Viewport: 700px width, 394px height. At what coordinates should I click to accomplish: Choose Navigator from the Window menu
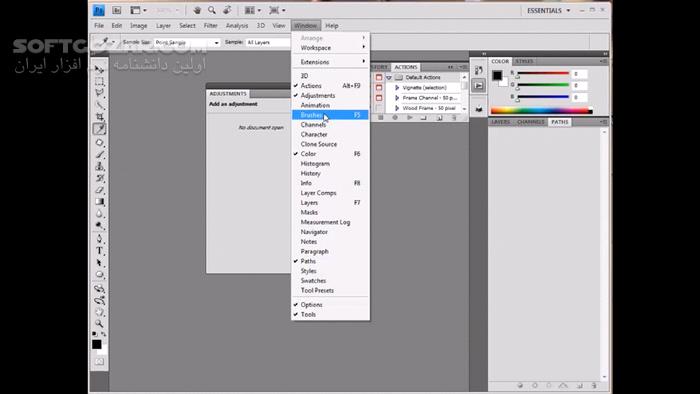click(x=330, y=232)
